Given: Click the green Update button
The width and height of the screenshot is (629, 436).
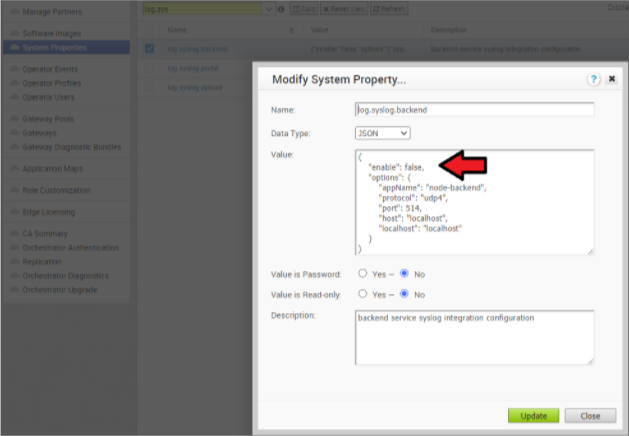Looking at the screenshot, I should [x=533, y=415].
